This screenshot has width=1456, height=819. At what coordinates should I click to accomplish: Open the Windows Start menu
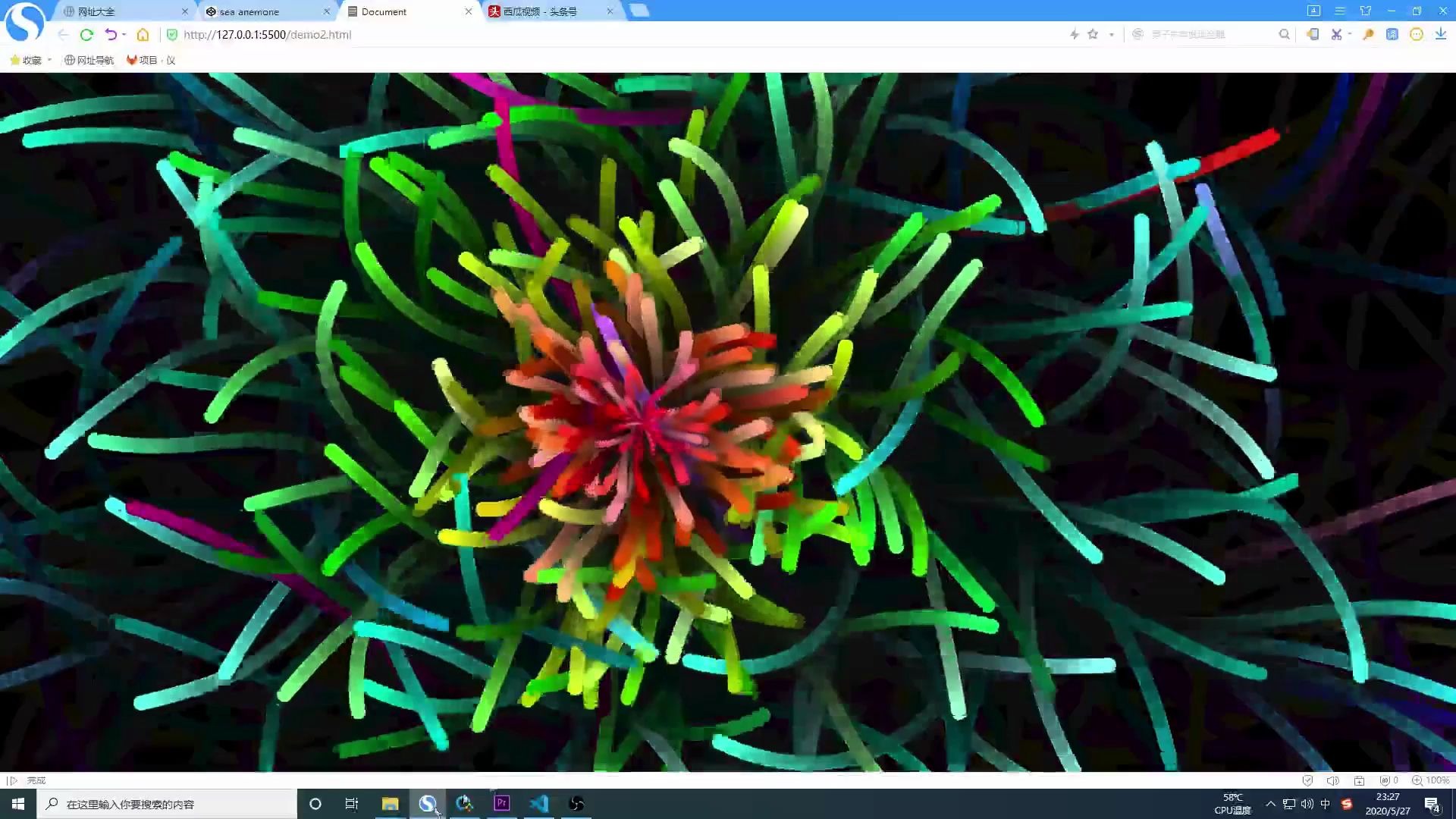[x=18, y=804]
